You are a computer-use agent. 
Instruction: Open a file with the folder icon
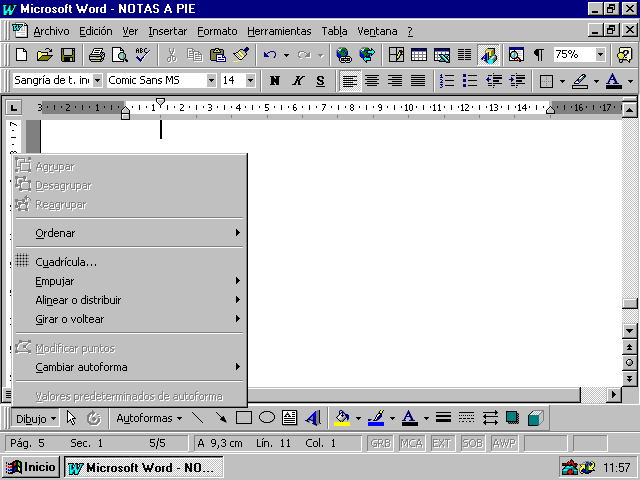tap(45, 55)
